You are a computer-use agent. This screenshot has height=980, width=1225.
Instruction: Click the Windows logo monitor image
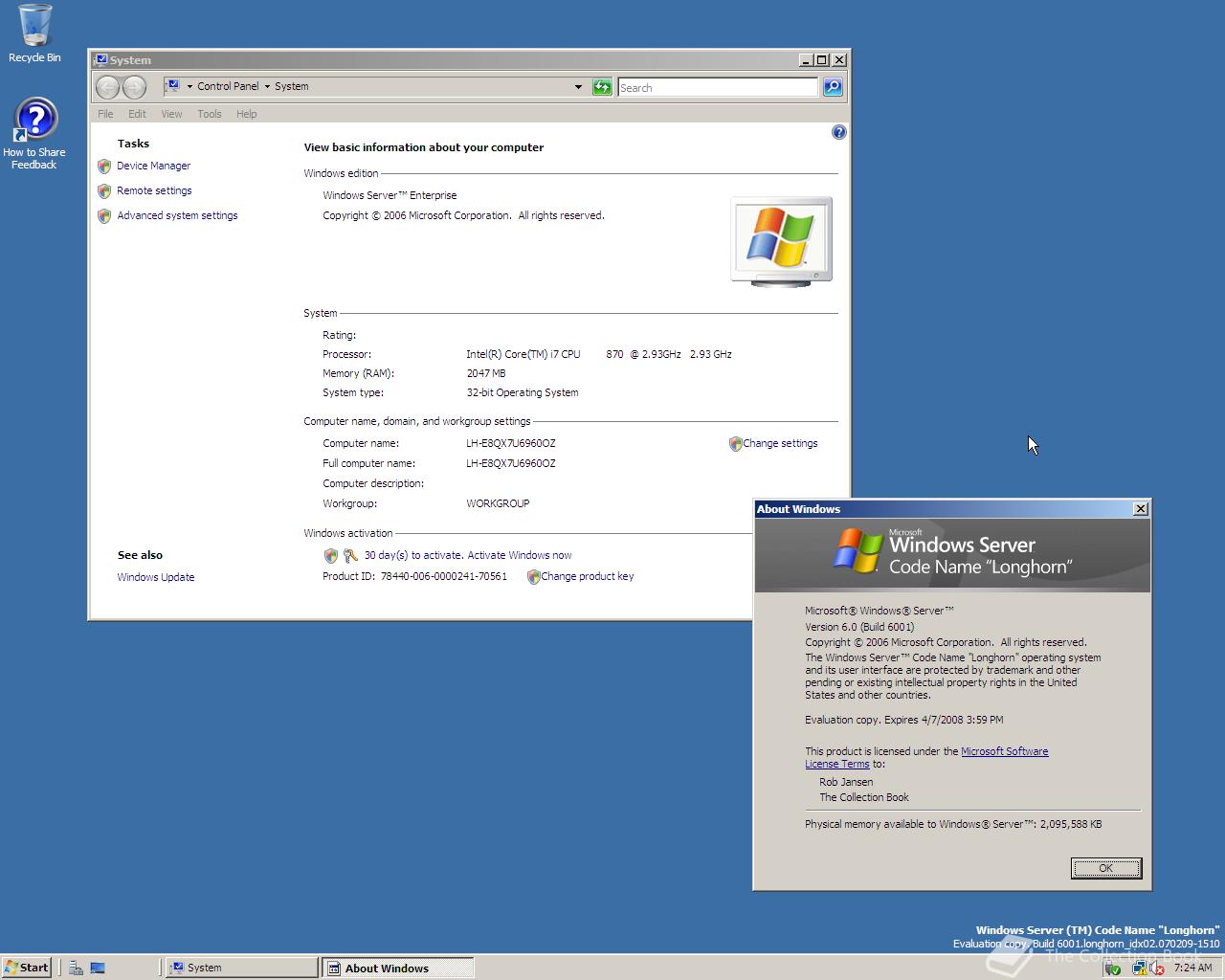782,241
